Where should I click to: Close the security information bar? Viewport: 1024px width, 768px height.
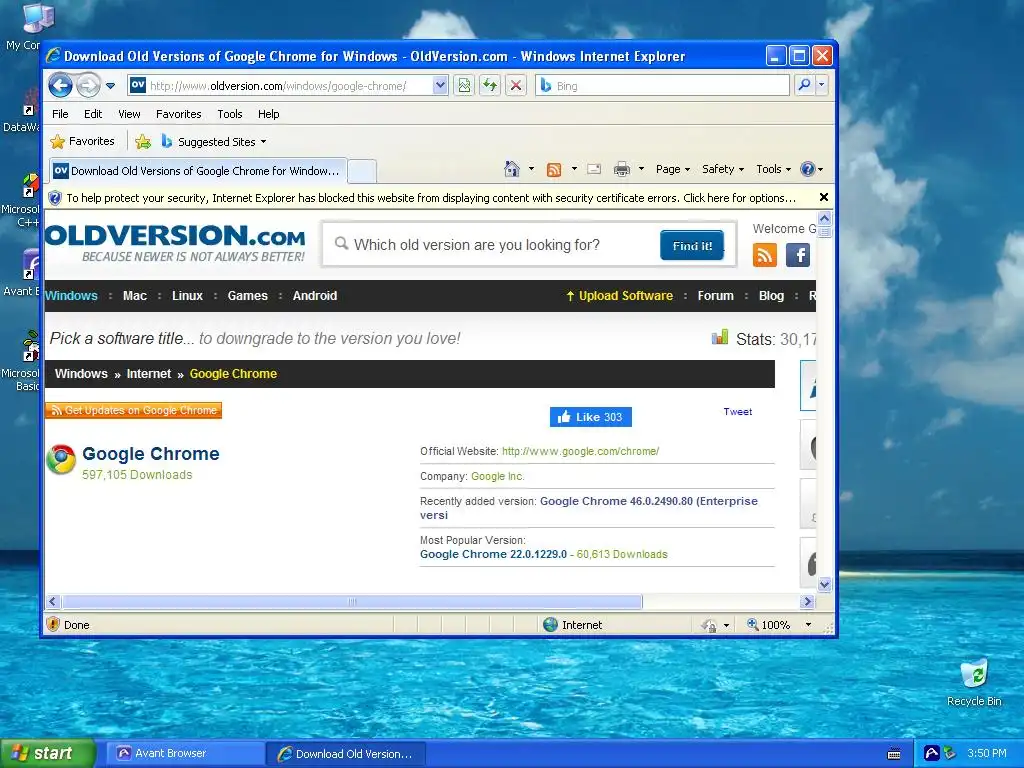(824, 197)
